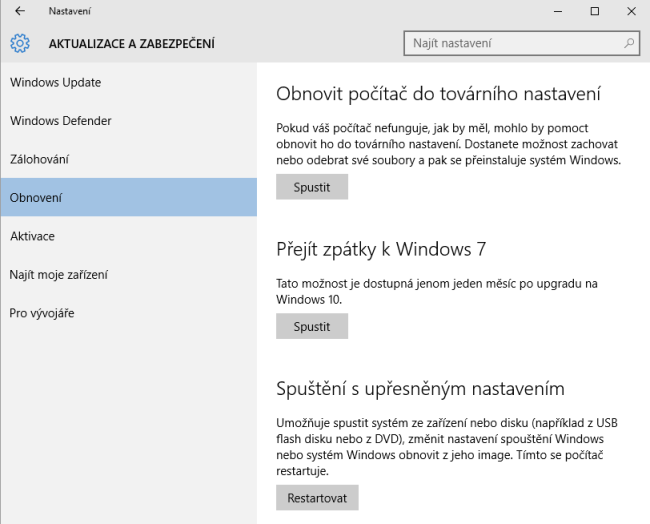Click the 'Nastavení' window title text
The image size is (650, 524).
[70, 11]
